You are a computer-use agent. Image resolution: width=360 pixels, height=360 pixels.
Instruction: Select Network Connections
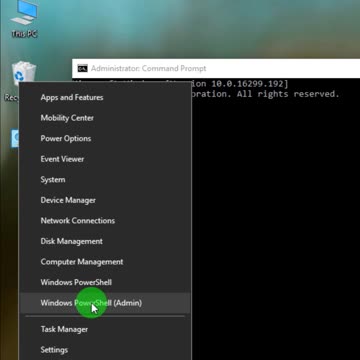(x=105, y=221)
